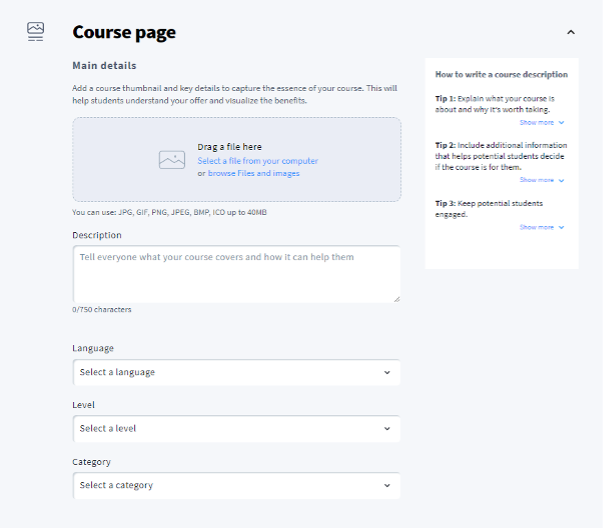Show more for Tip 3
Image resolution: width=604 pixels, height=528 pixels.
point(537,227)
